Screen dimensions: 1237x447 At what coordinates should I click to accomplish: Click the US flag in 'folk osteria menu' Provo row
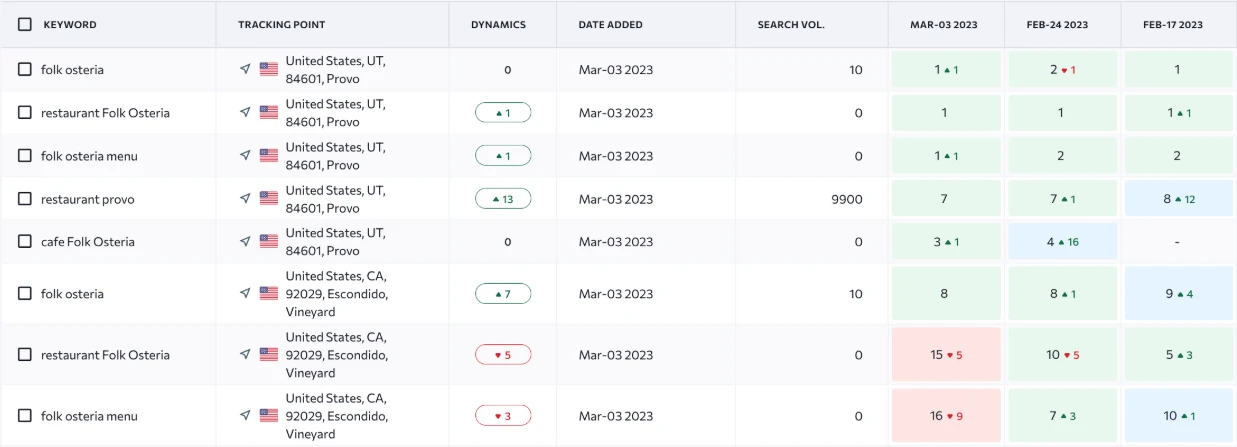pos(269,155)
